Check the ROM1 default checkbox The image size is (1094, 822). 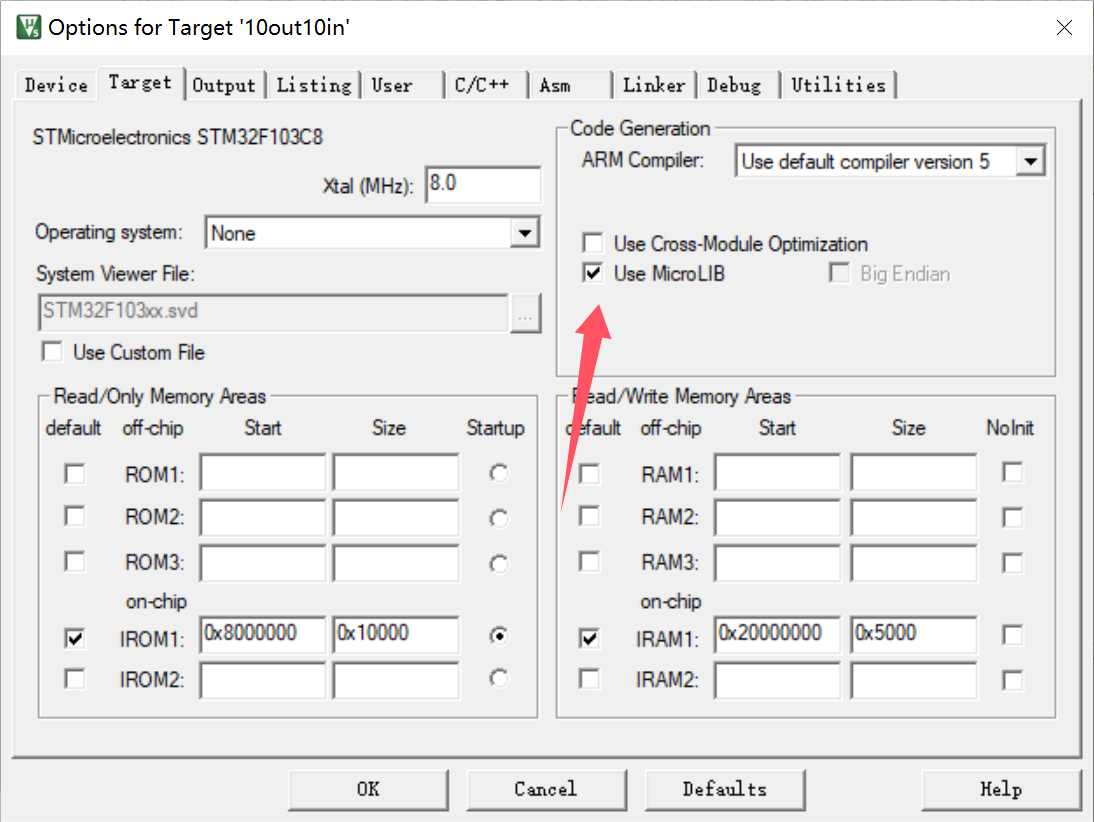click(75, 474)
